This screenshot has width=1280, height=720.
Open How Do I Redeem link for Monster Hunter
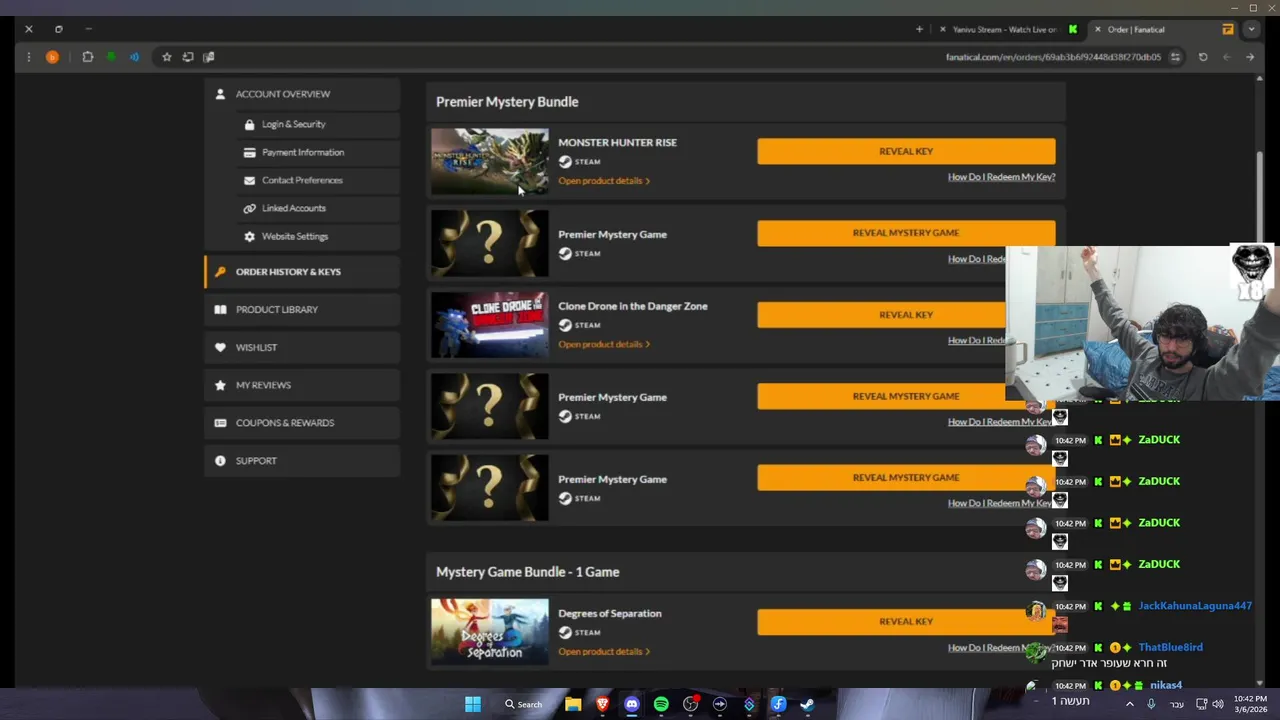pyautogui.click(x=1001, y=177)
